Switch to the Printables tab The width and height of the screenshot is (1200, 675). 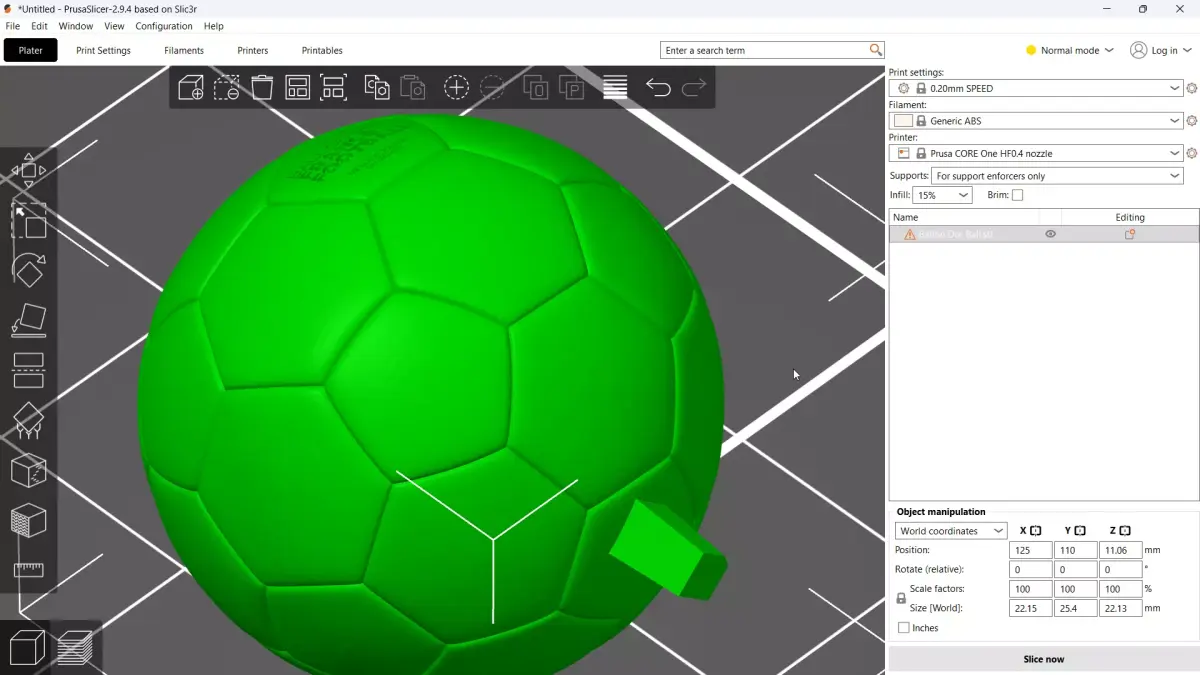point(322,50)
